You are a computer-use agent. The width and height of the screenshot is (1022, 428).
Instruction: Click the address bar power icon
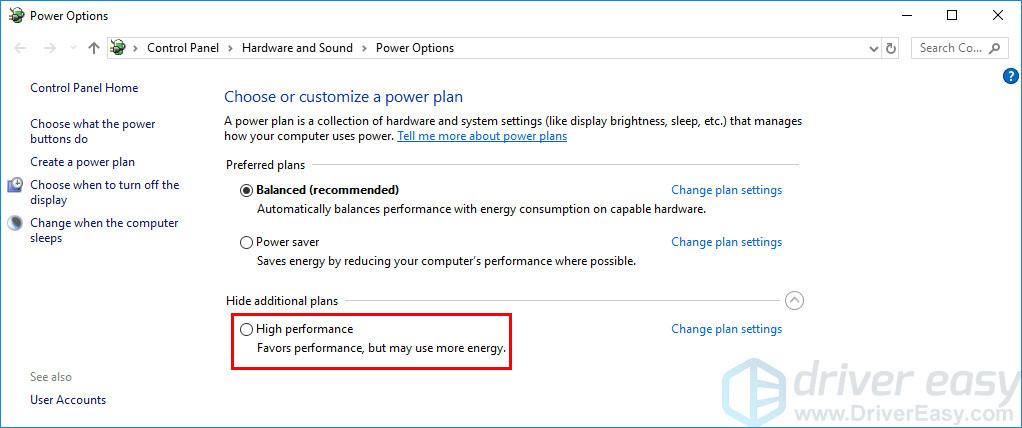[118, 48]
